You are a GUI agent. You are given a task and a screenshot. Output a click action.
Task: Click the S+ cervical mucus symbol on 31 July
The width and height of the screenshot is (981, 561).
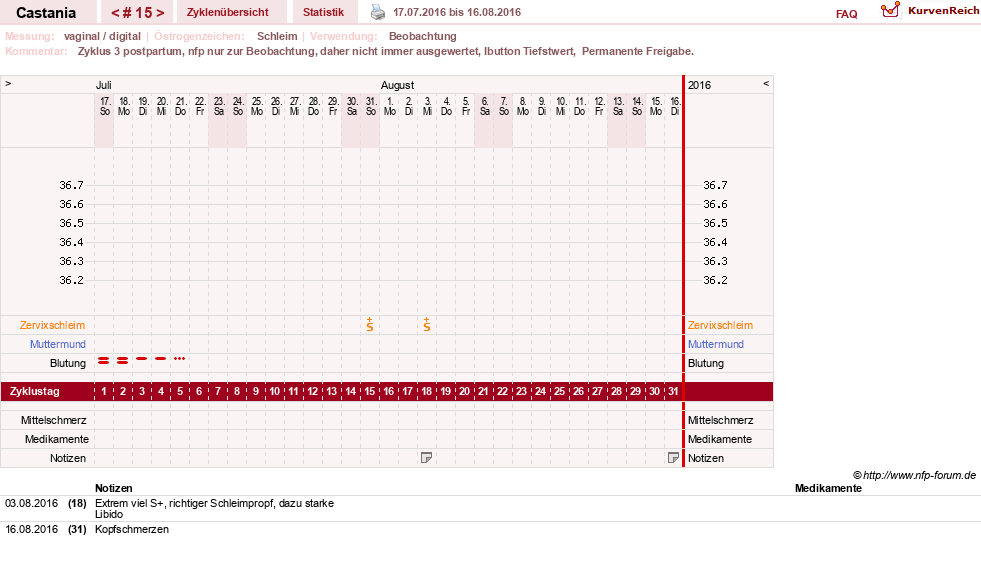coord(370,324)
